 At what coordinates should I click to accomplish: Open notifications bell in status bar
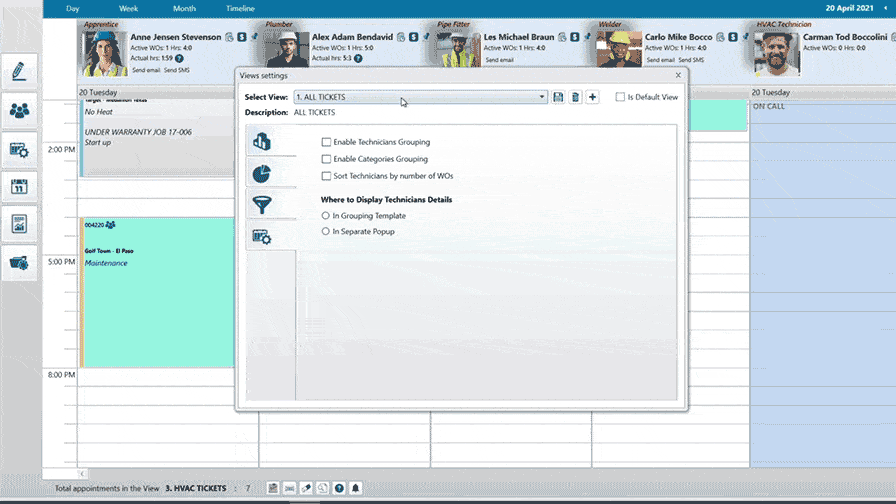(355, 488)
